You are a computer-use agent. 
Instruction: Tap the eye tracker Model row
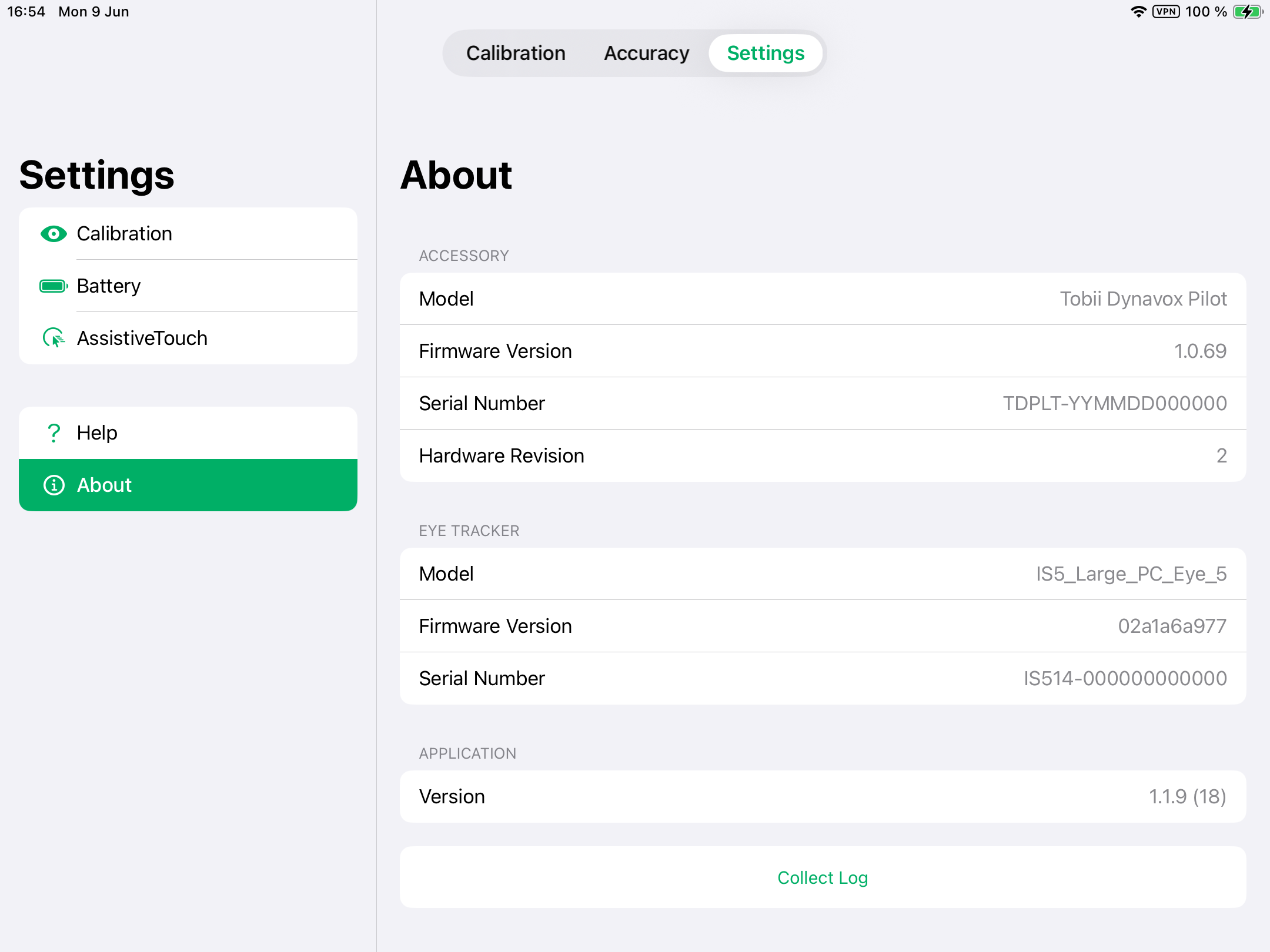tap(823, 574)
